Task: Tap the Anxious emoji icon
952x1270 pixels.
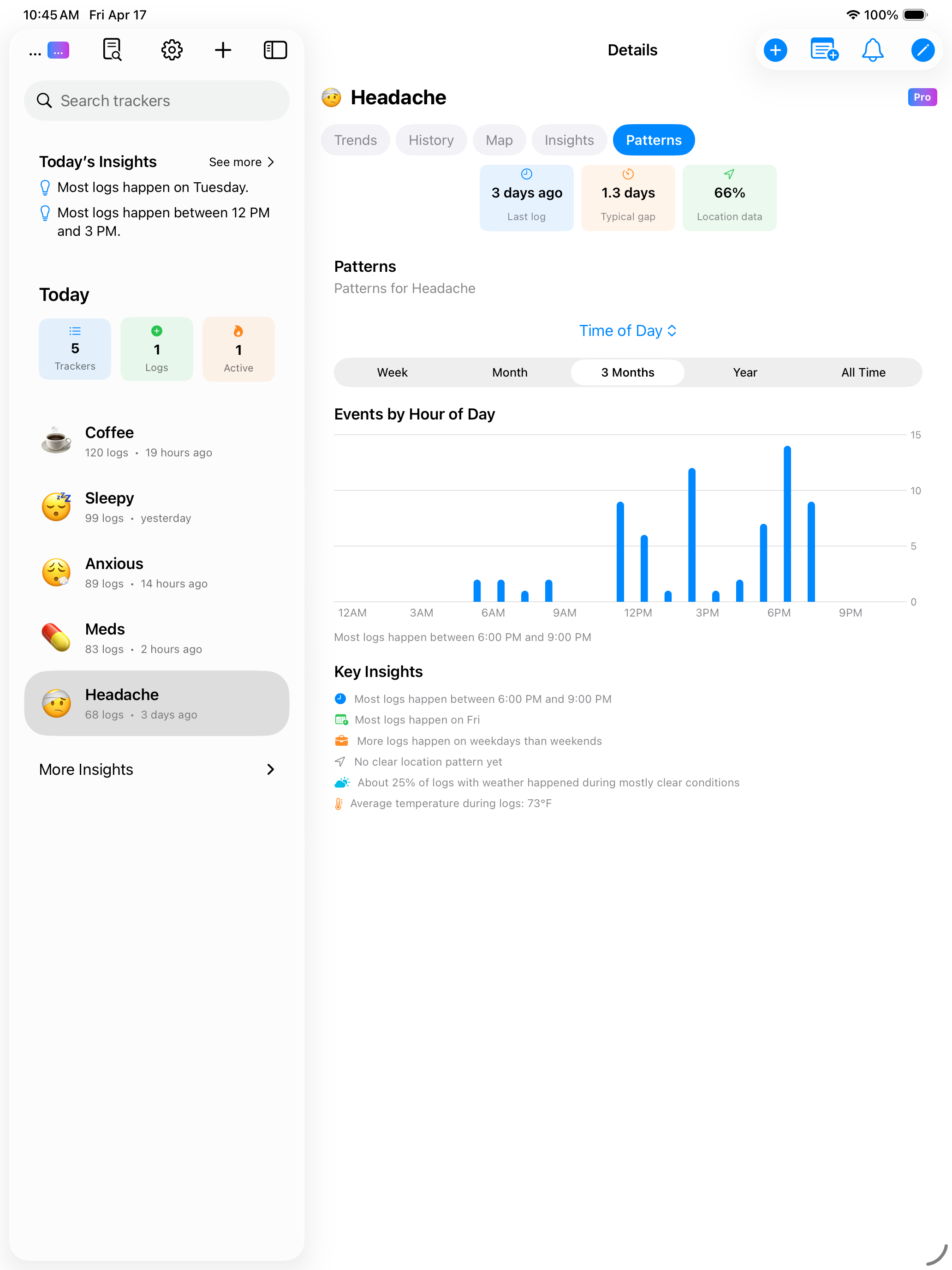Action: click(x=56, y=572)
